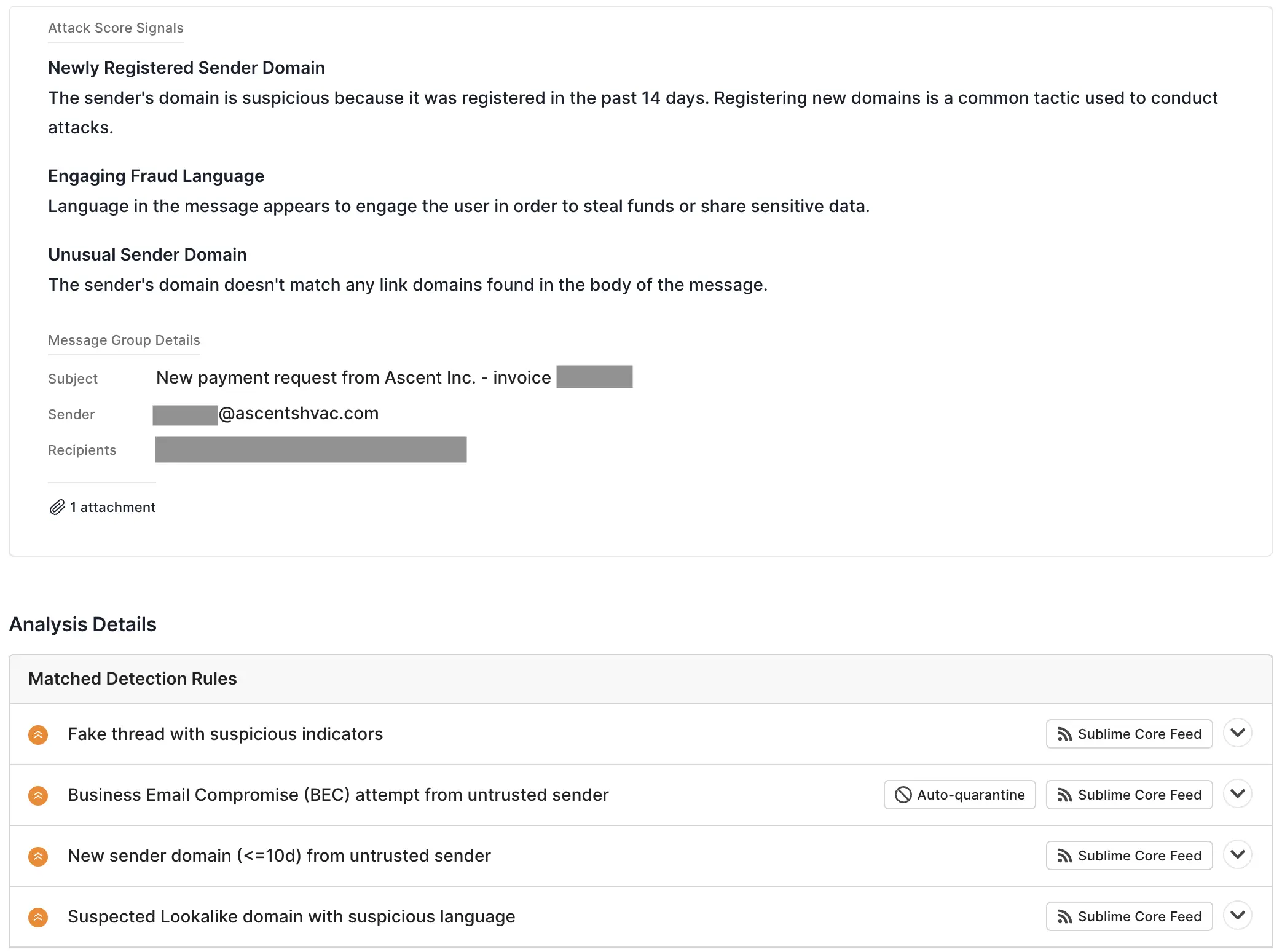This screenshot has height=952, width=1282.
Task: Expand the Suspected Lookalike domain rule chevron
Action: [x=1237, y=915]
